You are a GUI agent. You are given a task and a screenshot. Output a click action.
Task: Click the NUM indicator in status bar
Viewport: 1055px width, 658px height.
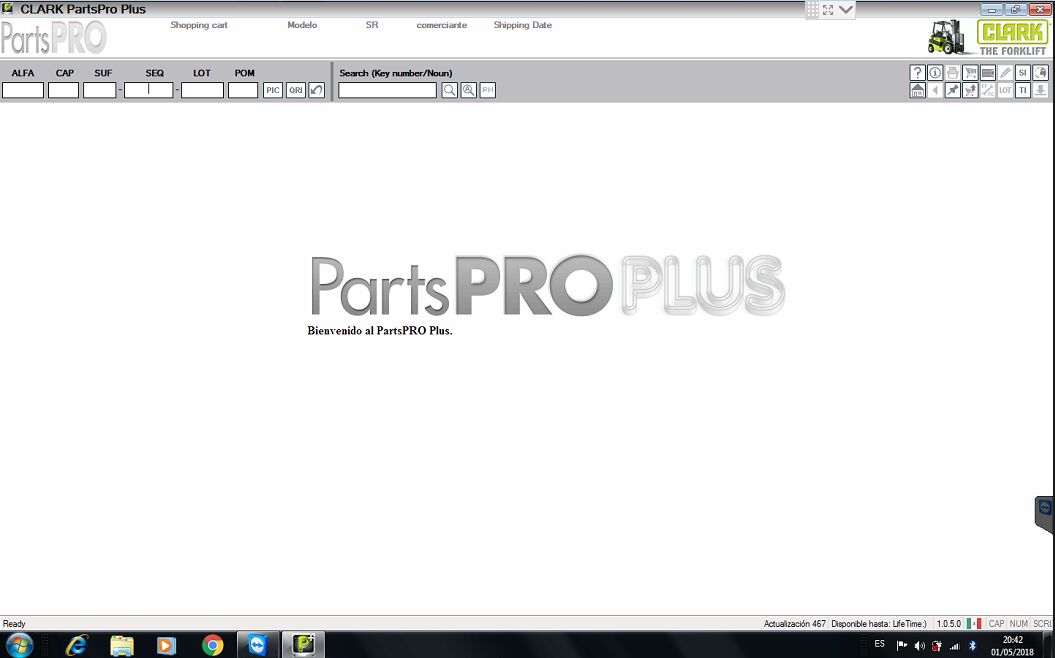pos(1019,624)
